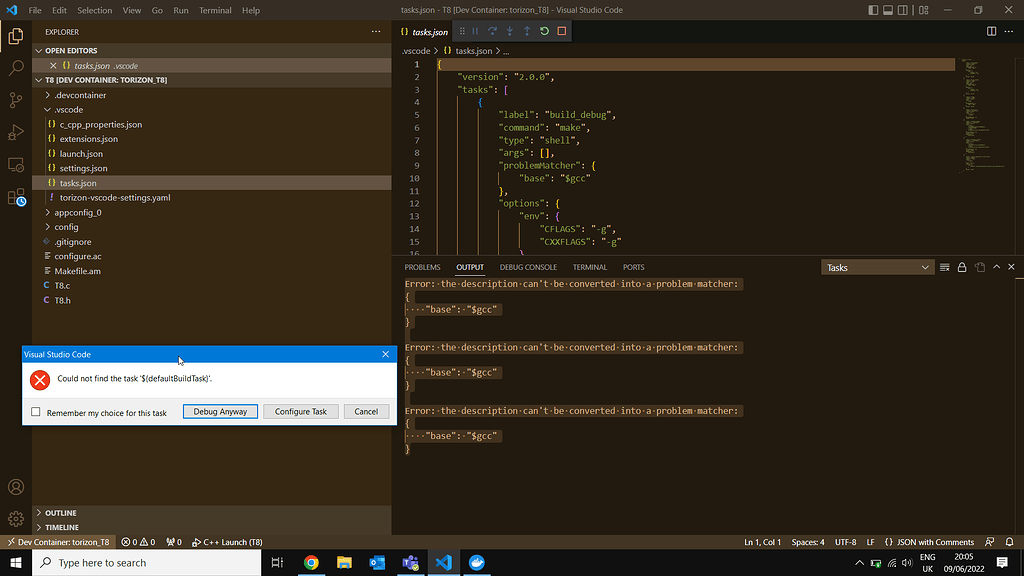Open the Terminal menu
Viewport: 1024px width, 576px height.
215,10
